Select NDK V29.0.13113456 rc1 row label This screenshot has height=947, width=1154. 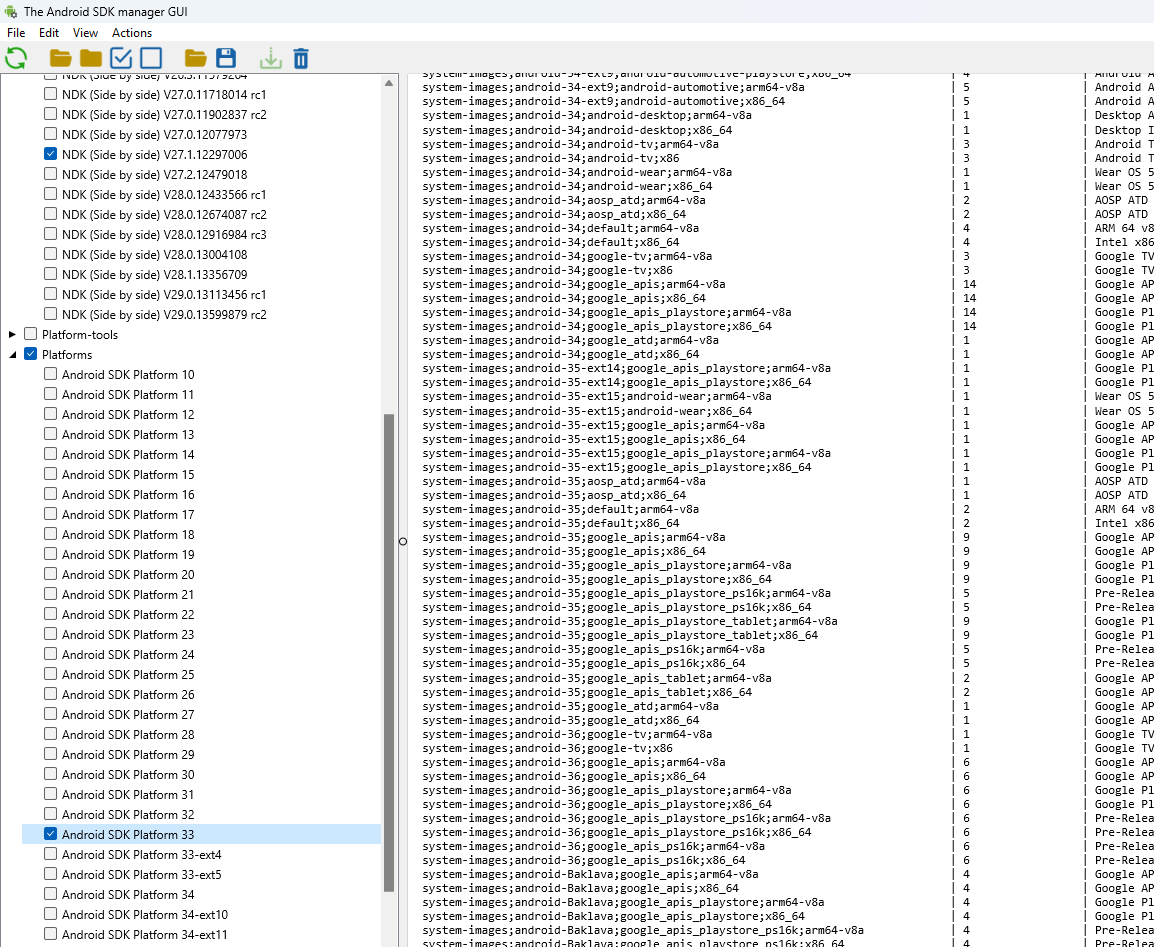(164, 294)
